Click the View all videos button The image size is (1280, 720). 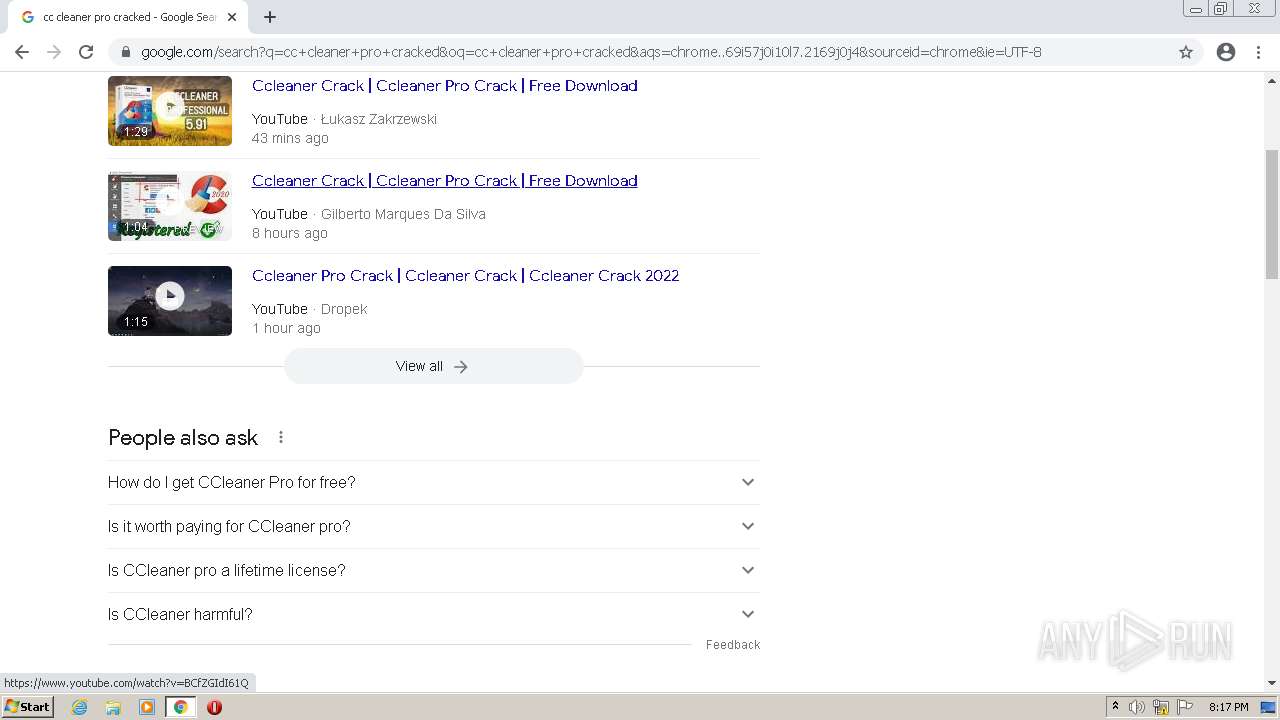[x=433, y=366]
